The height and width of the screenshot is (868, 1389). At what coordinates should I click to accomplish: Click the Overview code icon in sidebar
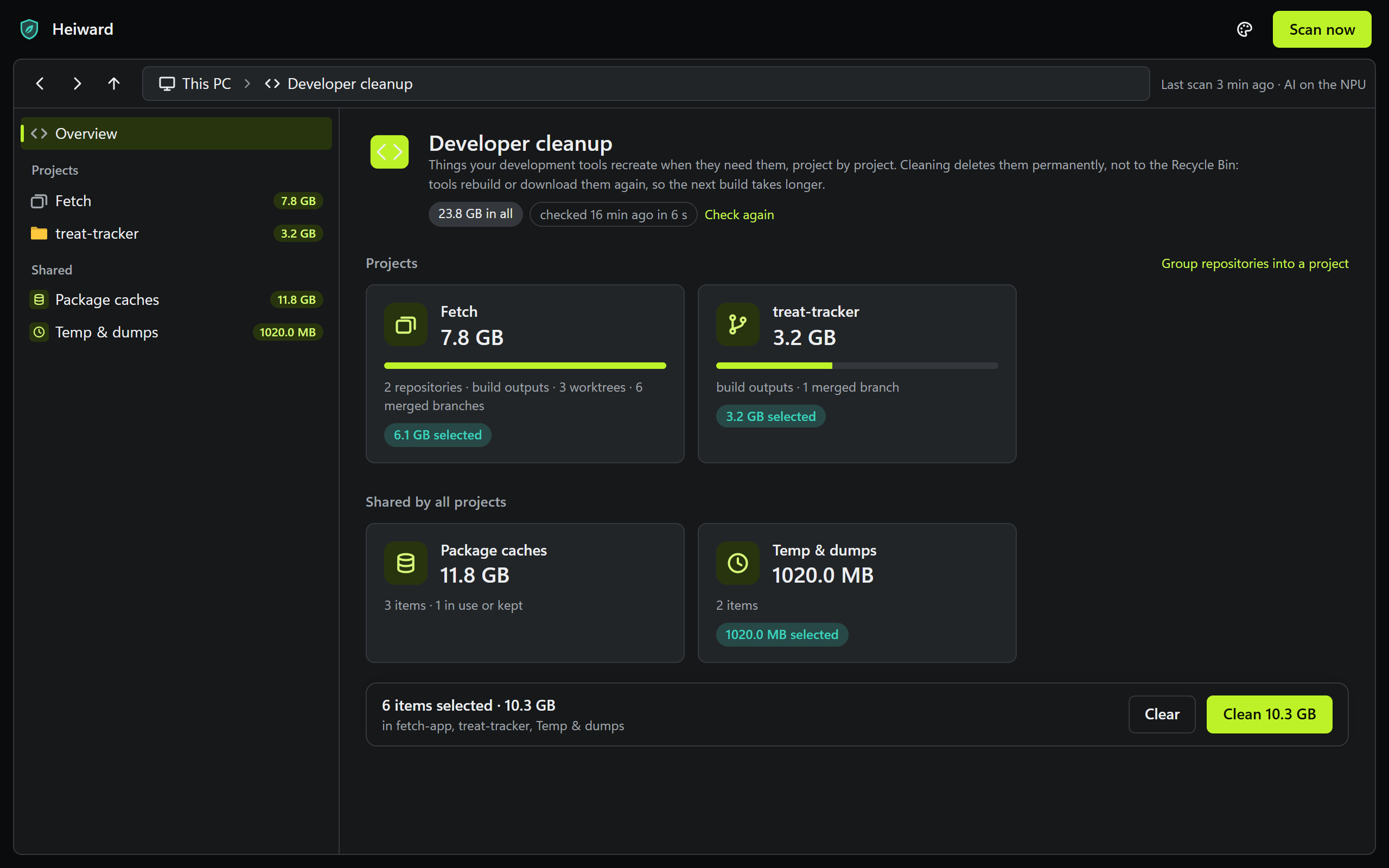(x=39, y=134)
